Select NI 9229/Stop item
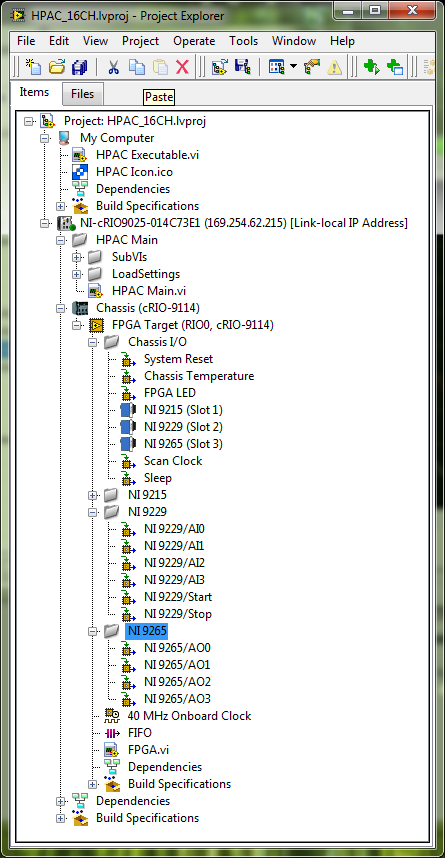This screenshot has height=858, width=445. tap(178, 614)
